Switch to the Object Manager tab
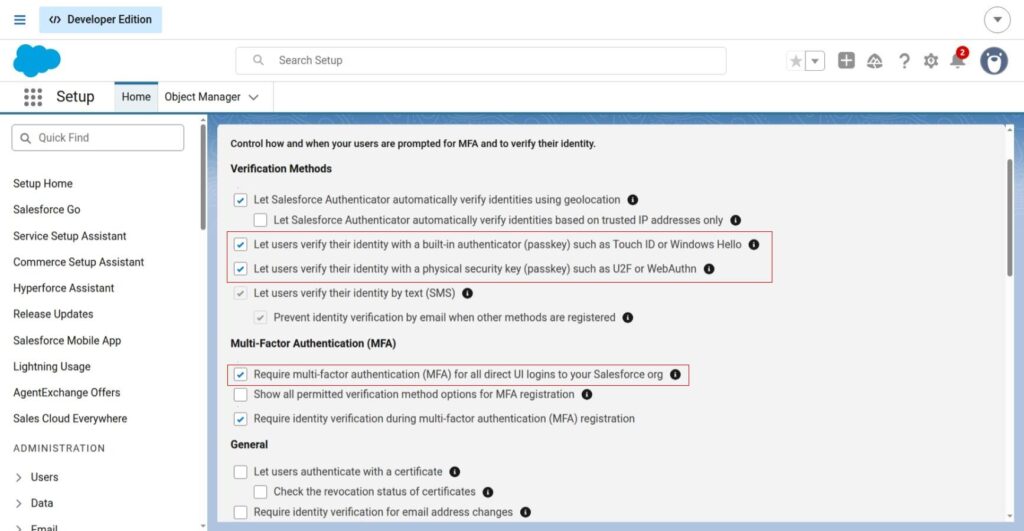 202,97
